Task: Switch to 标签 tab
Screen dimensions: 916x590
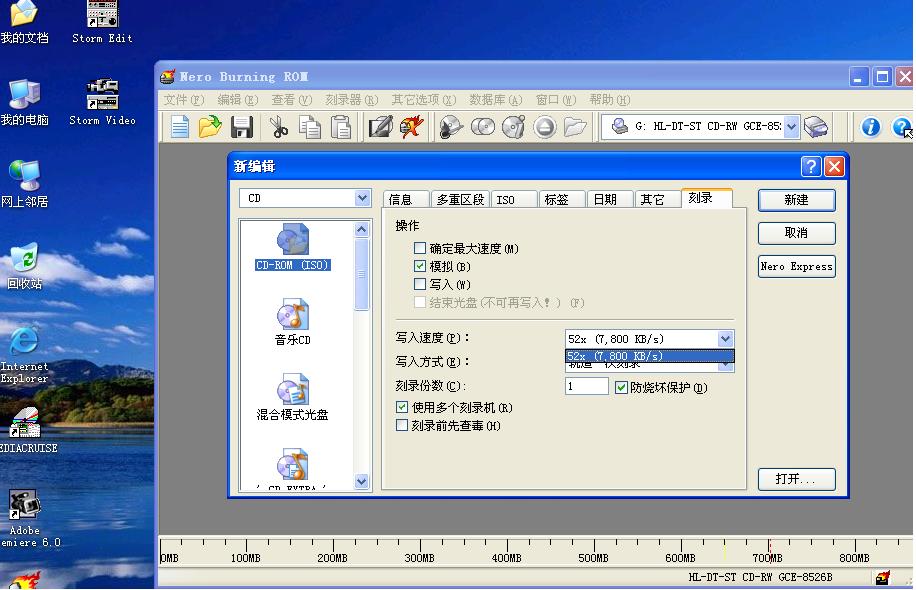Action: tap(562, 200)
